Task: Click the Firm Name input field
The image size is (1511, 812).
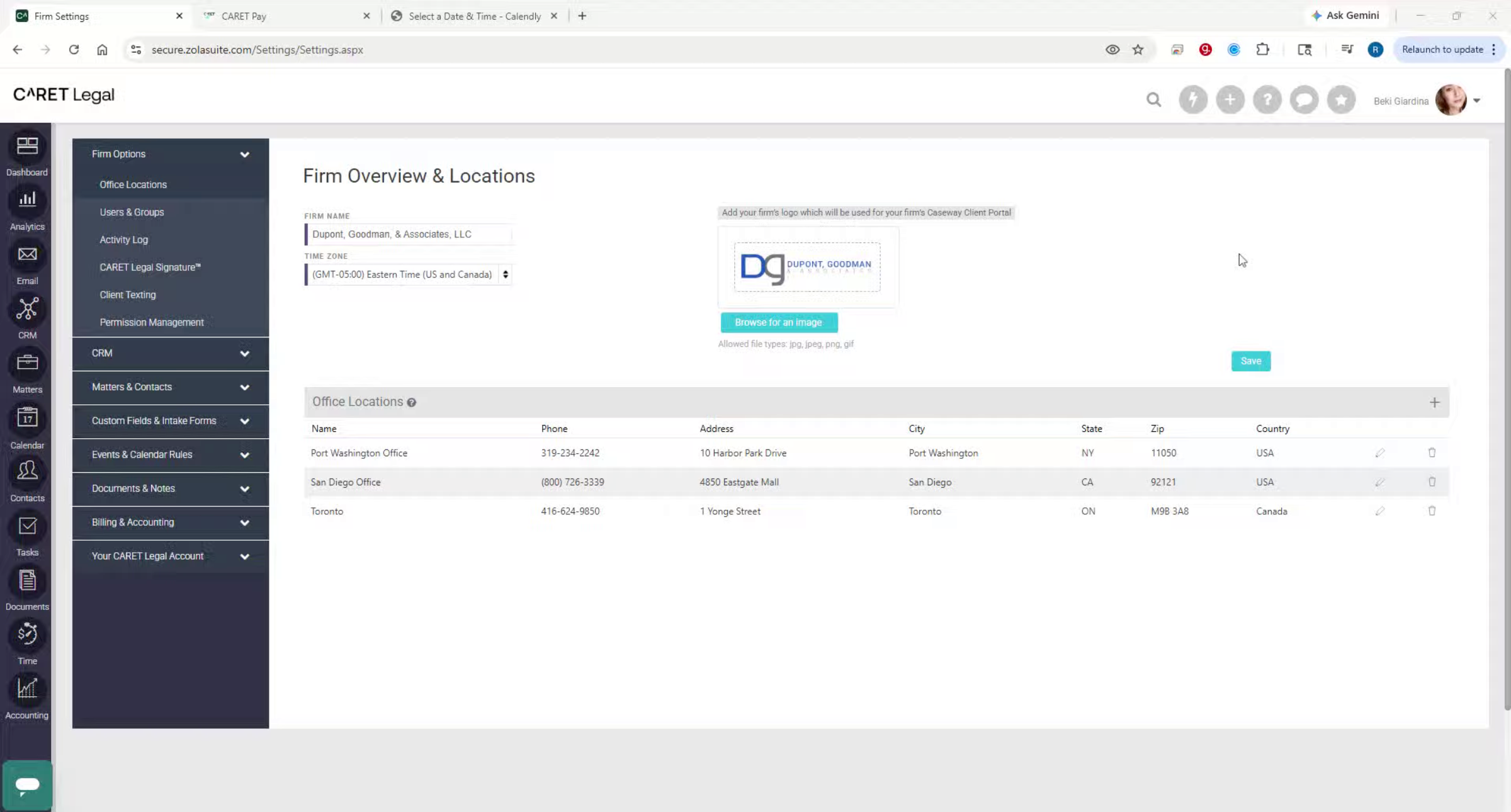Action: [409, 234]
